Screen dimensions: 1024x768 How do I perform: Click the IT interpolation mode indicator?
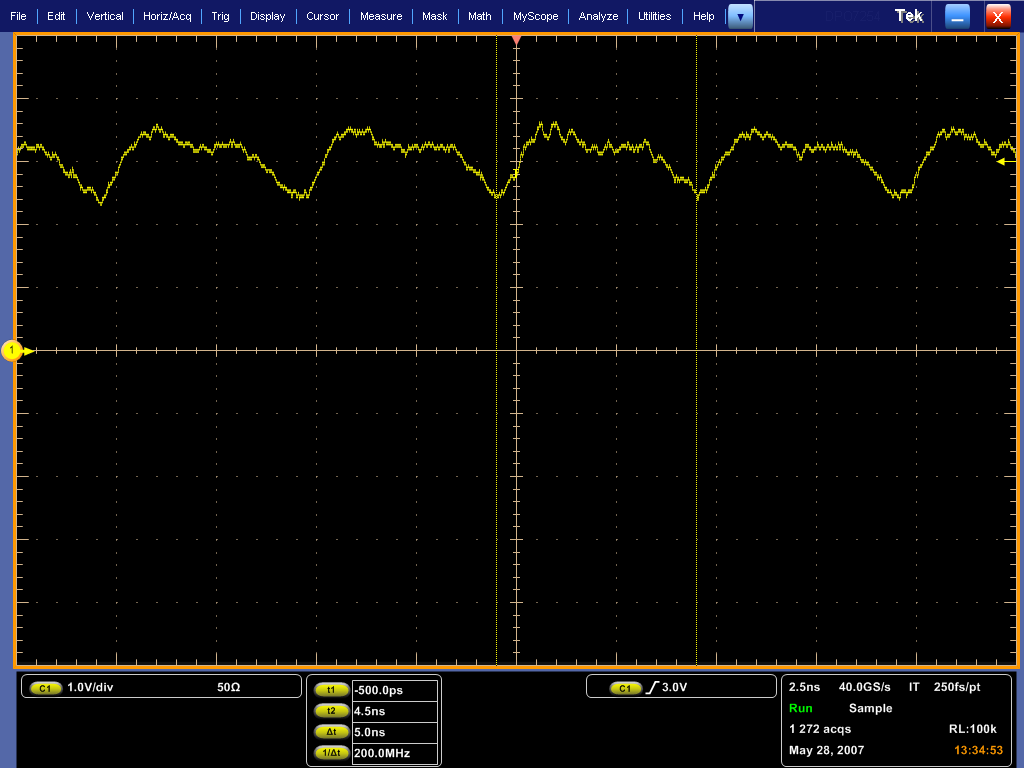pyautogui.click(x=914, y=687)
